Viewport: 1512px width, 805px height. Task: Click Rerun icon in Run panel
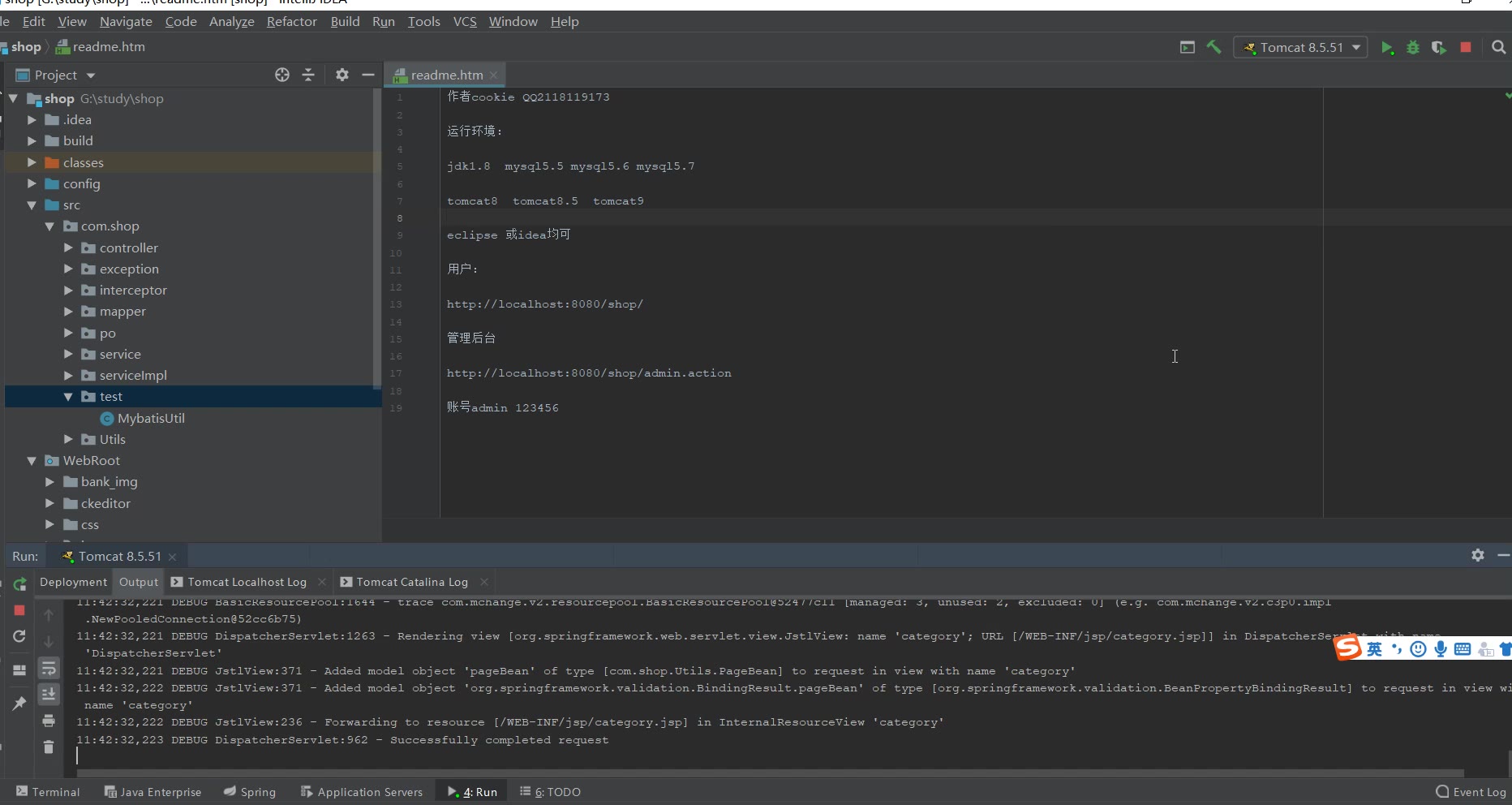(19, 583)
